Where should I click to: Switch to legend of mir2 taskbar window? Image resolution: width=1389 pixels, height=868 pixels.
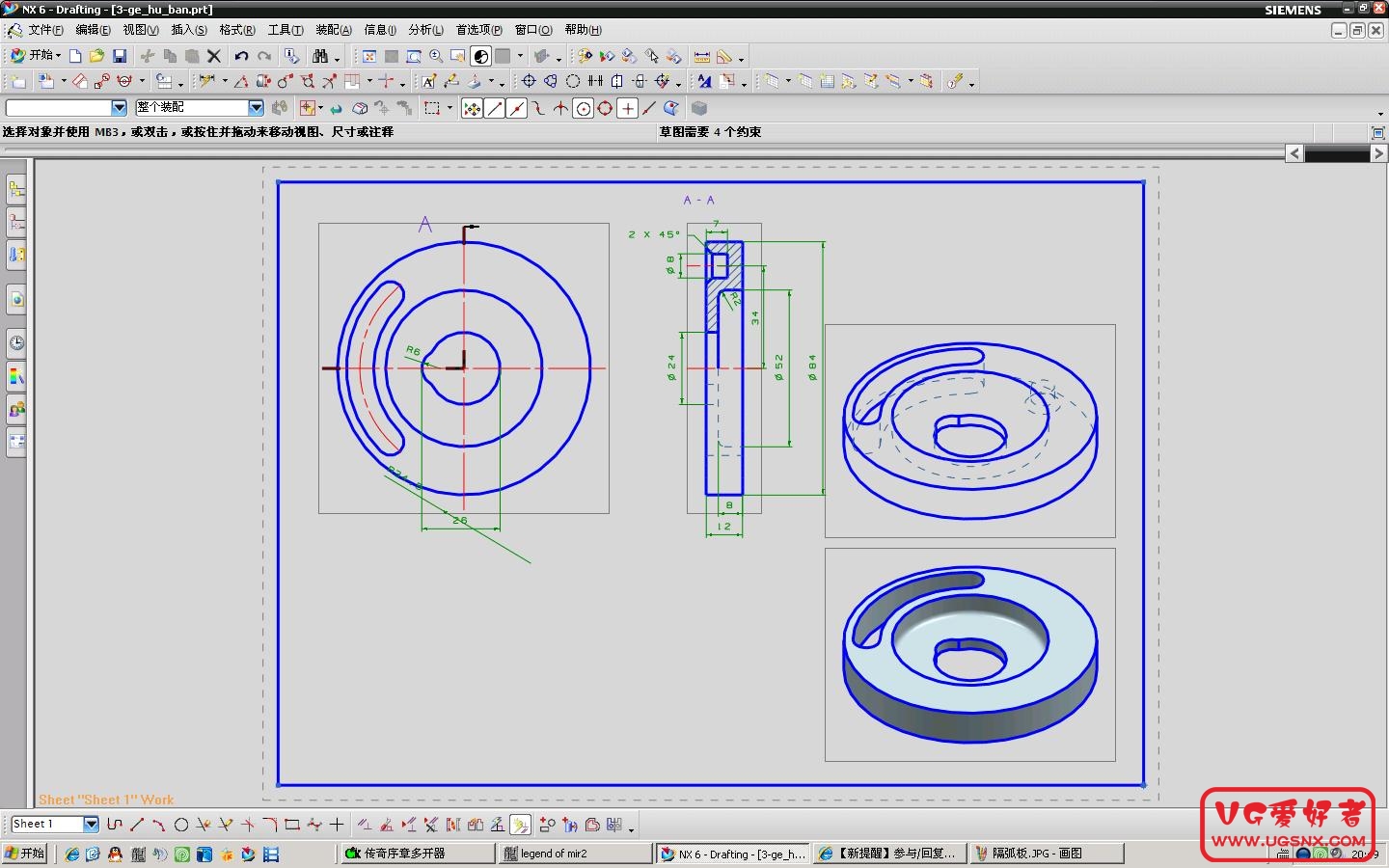[x=575, y=854]
